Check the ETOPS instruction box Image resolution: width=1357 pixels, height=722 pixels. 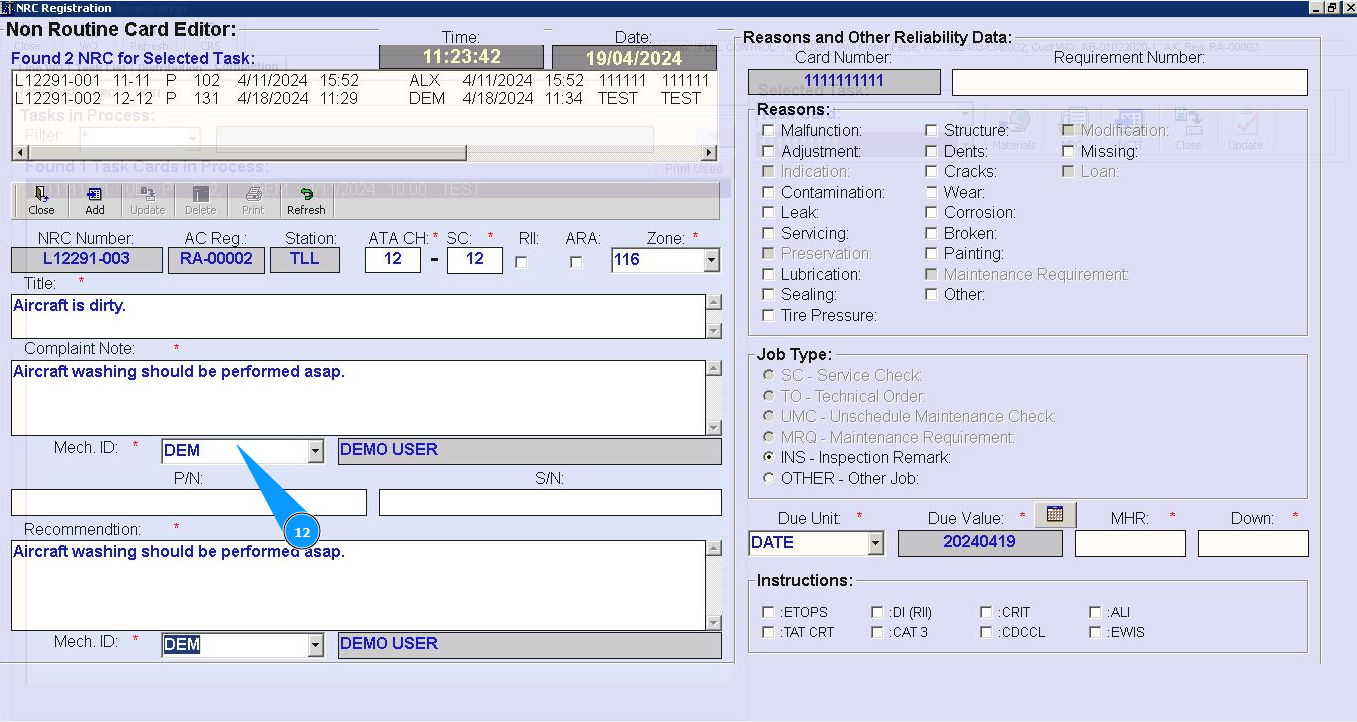coord(768,612)
